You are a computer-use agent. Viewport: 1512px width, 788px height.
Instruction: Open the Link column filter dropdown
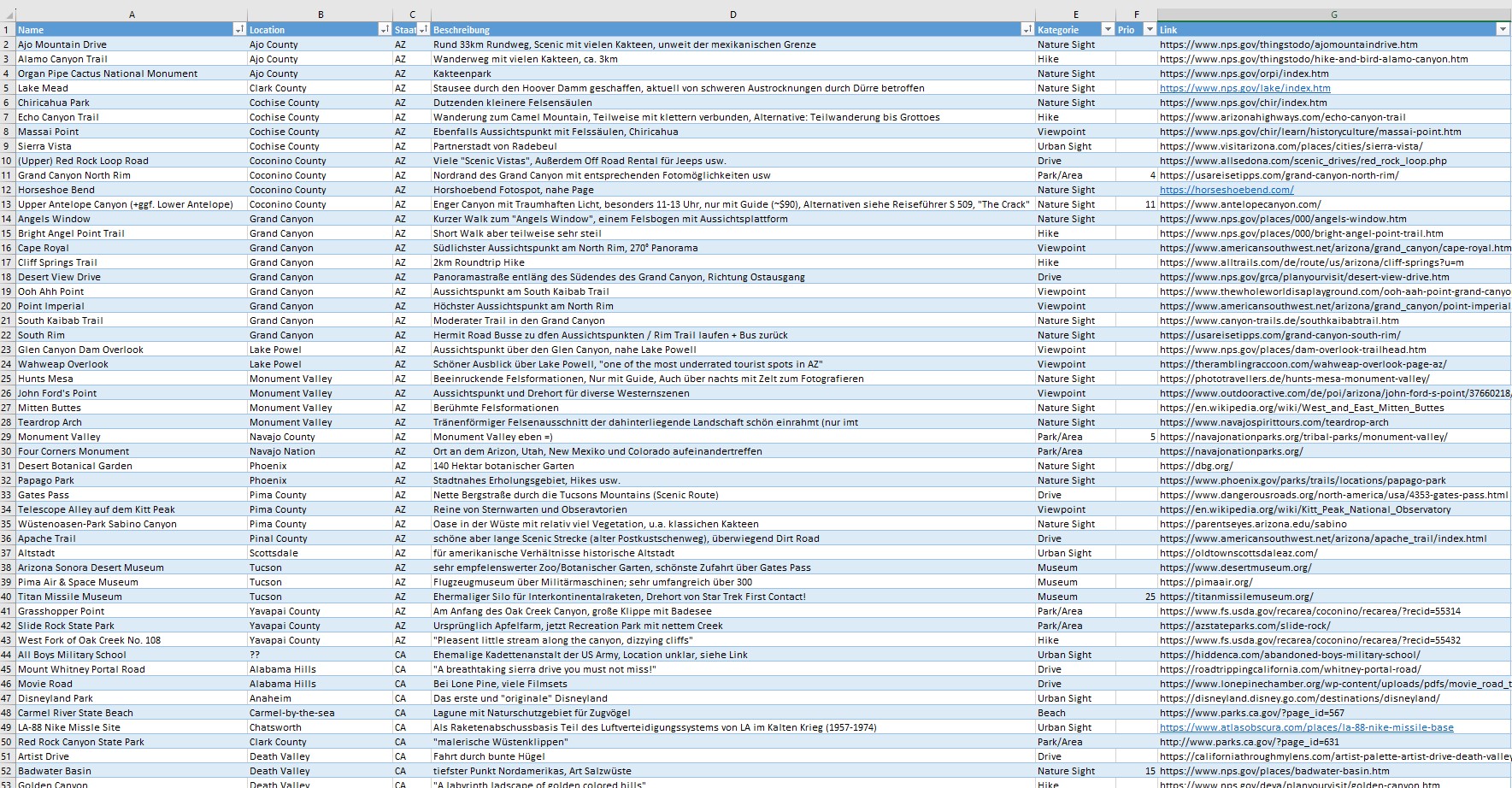pyautogui.click(x=1503, y=30)
